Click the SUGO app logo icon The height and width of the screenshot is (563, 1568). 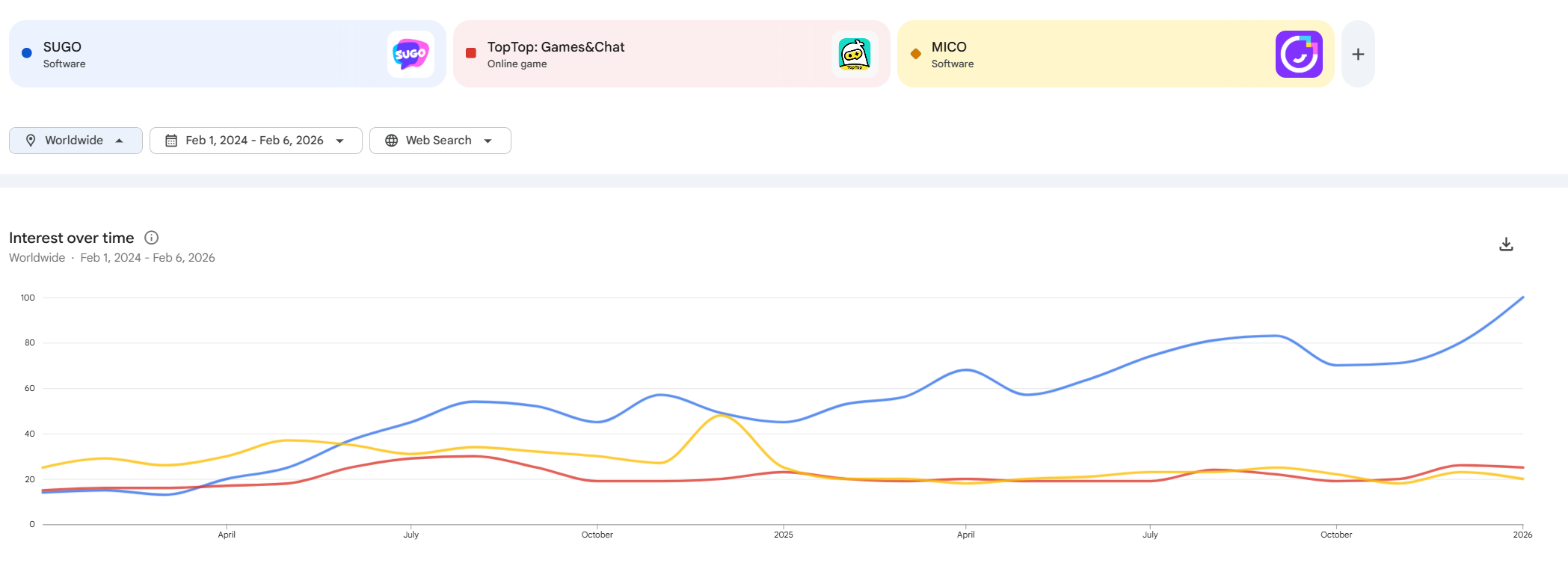[411, 54]
